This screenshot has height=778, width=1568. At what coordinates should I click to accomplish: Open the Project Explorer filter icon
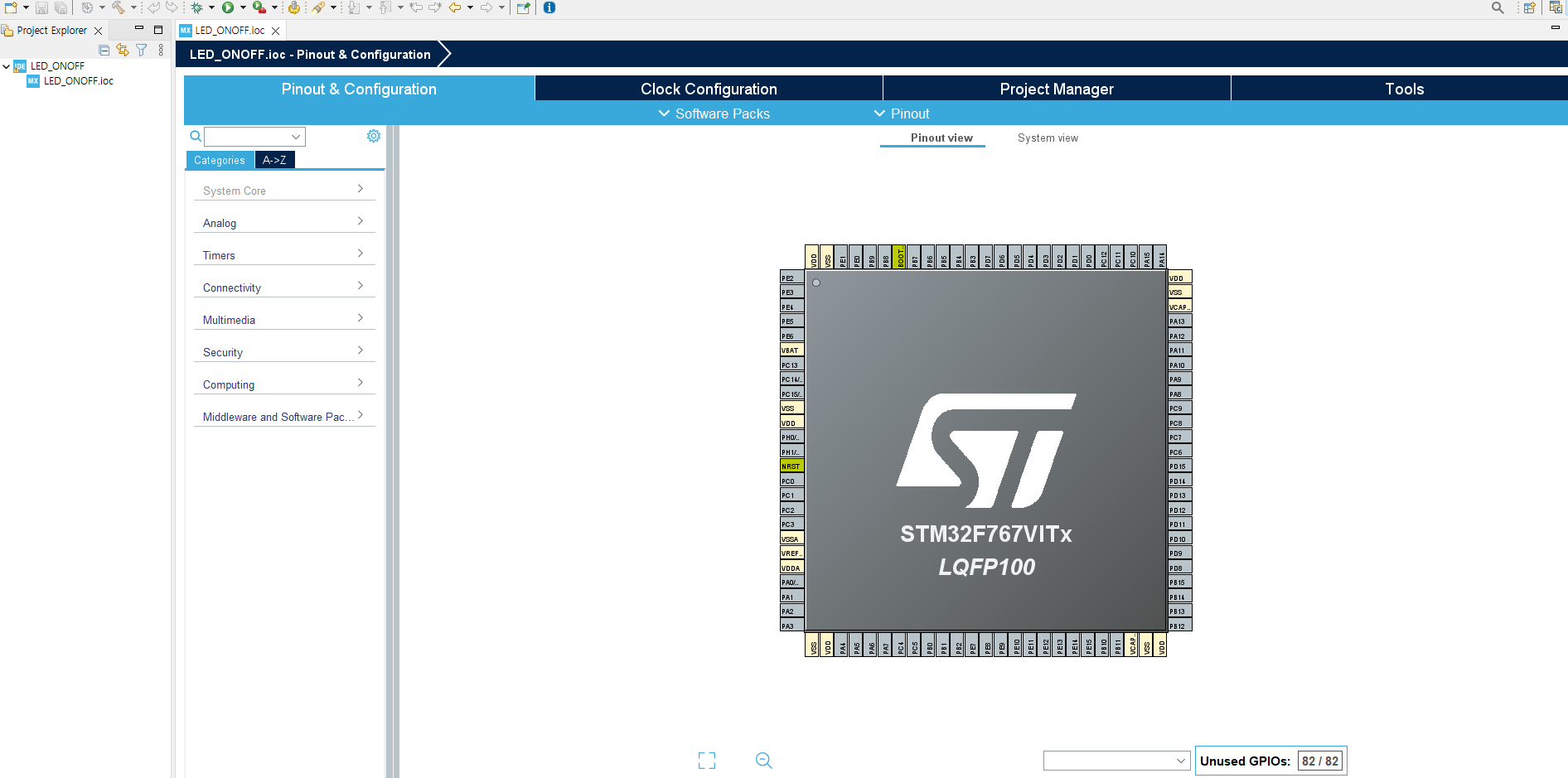(x=142, y=51)
